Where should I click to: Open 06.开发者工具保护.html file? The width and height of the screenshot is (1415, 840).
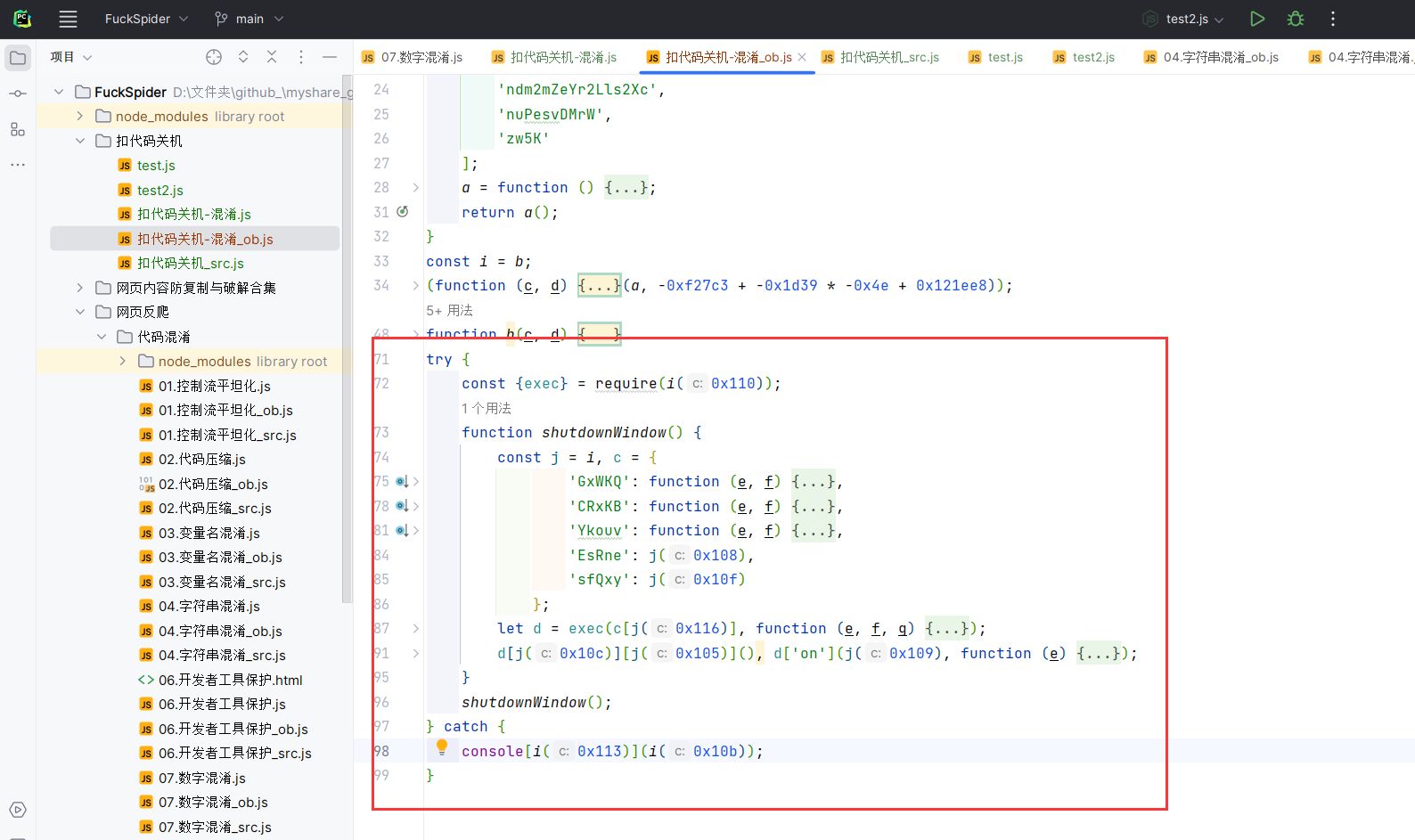click(230, 680)
